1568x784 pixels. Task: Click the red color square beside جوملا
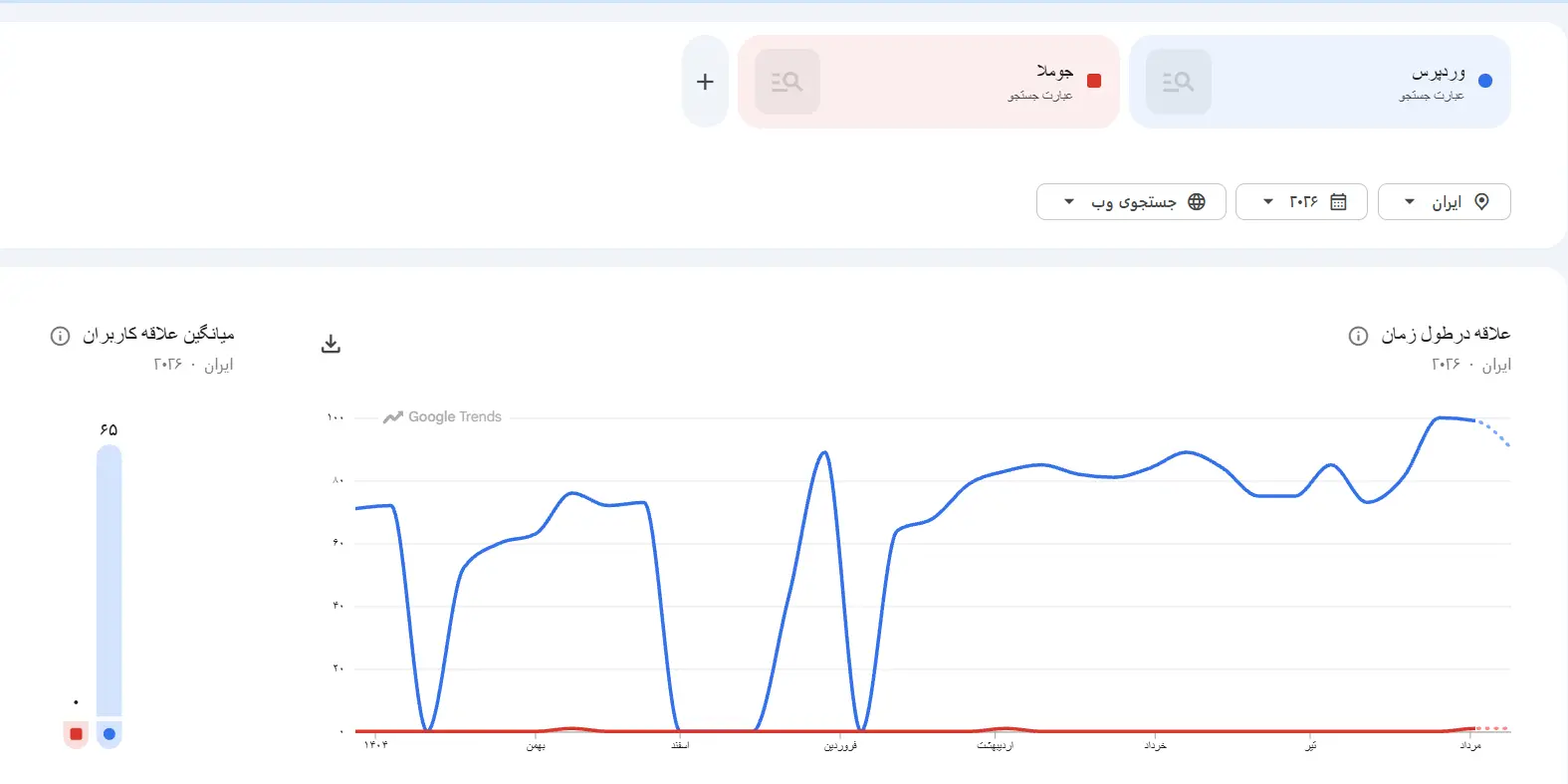(1094, 82)
